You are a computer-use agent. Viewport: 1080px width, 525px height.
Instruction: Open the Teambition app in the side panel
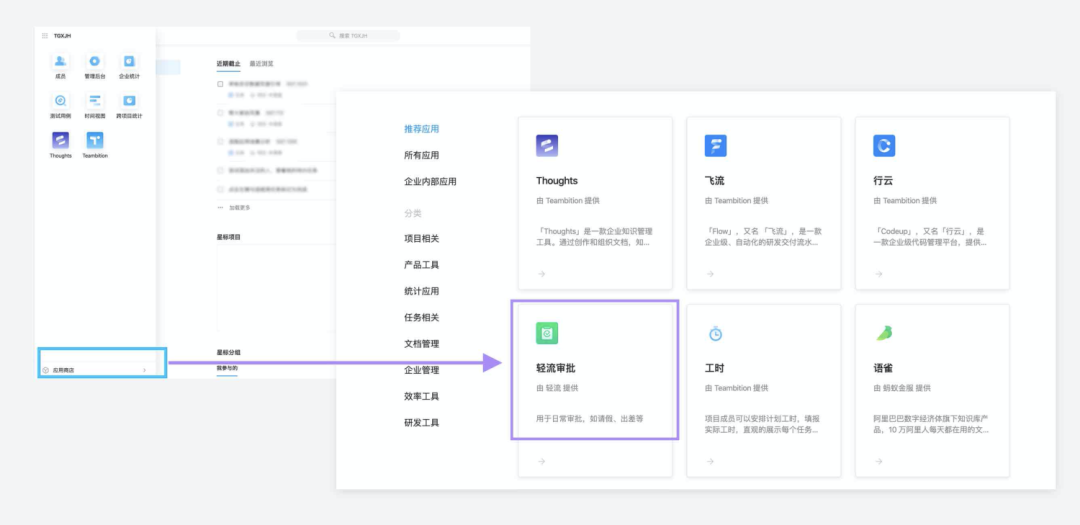pyautogui.click(x=94, y=140)
